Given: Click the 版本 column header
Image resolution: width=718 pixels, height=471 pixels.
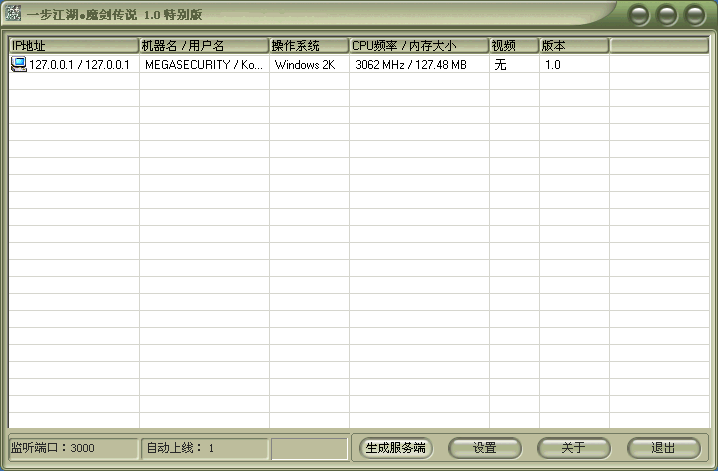Looking at the screenshot, I should 574,46.
